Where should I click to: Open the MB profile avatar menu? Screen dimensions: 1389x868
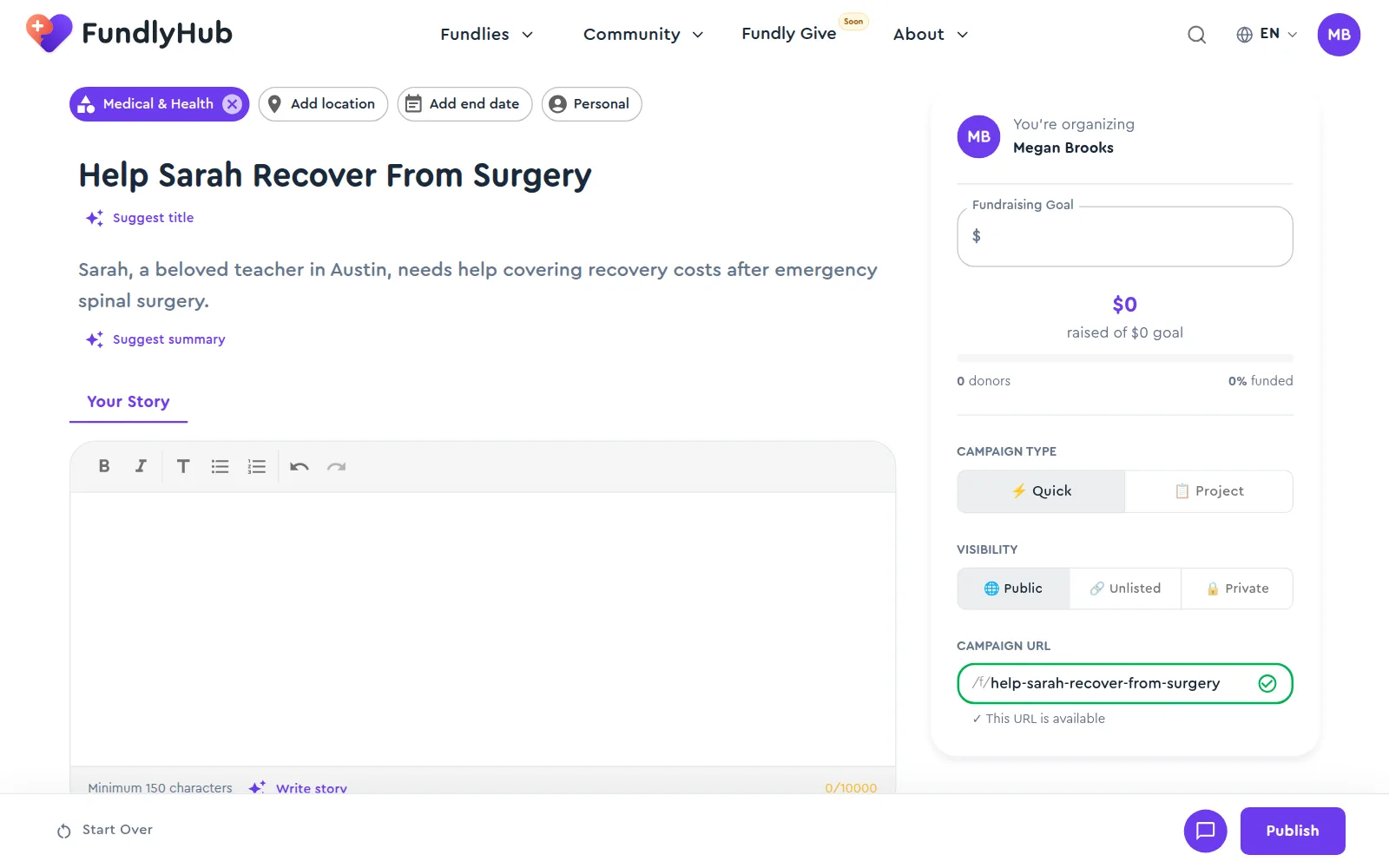pyautogui.click(x=1339, y=35)
